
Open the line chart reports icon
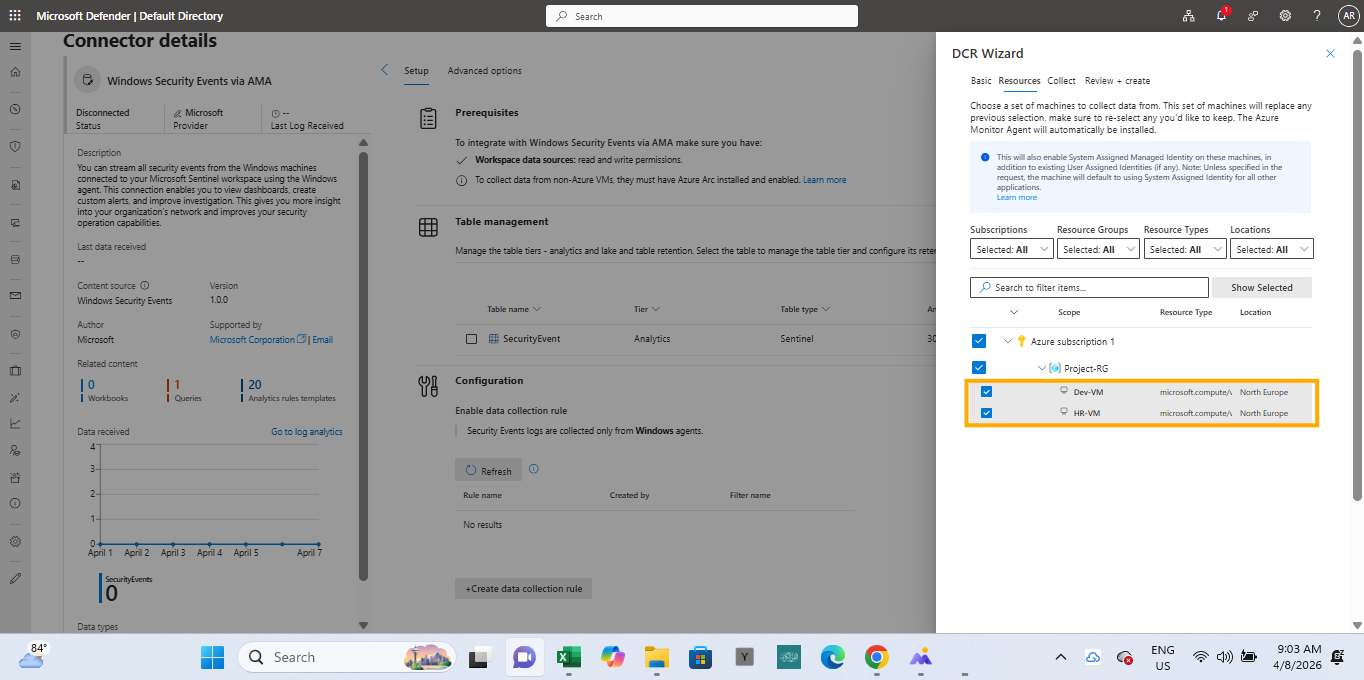coord(15,423)
